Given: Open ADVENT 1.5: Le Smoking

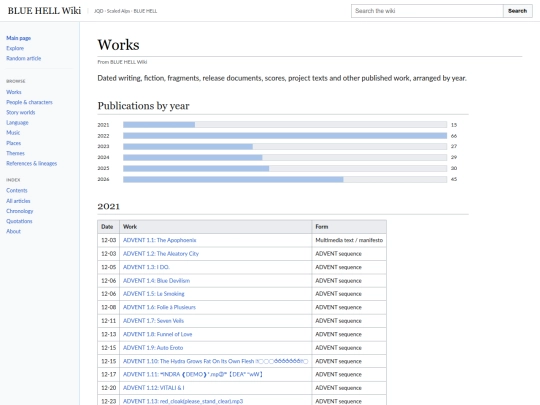Looking at the screenshot, I should click(x=154, y=294).
